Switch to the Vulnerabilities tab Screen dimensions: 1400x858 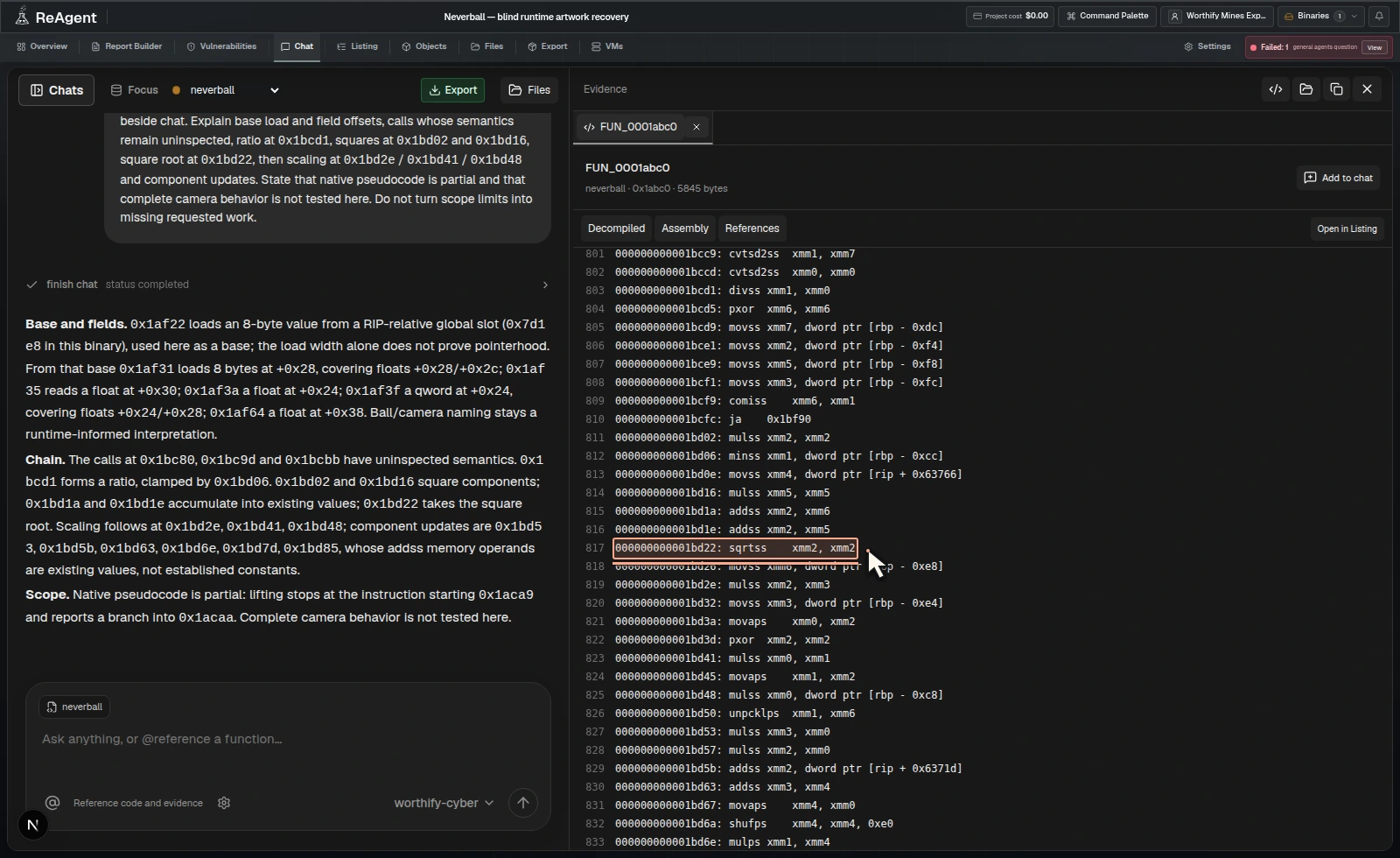tap(221, 46)
